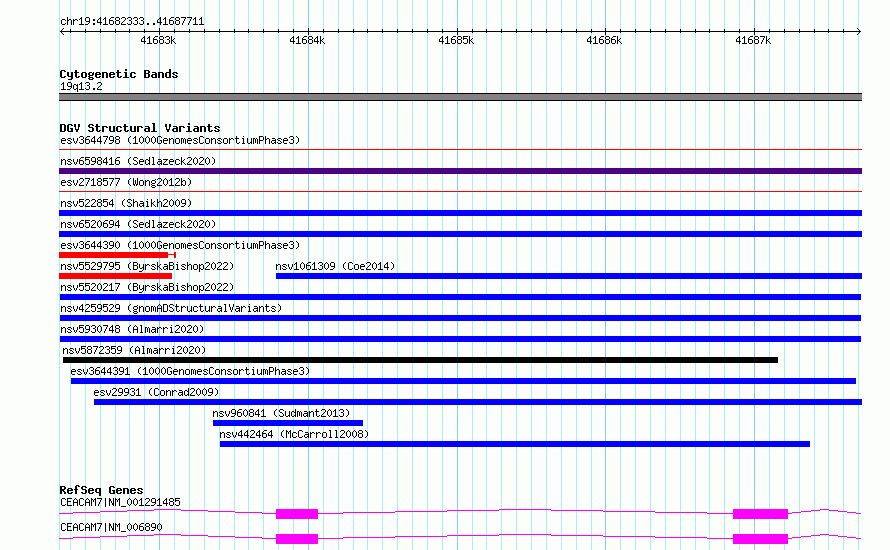Viewport: 890px width, 550px height.
Task: Click the blue bar of esv29931
Action: click(x=478, y=402)
